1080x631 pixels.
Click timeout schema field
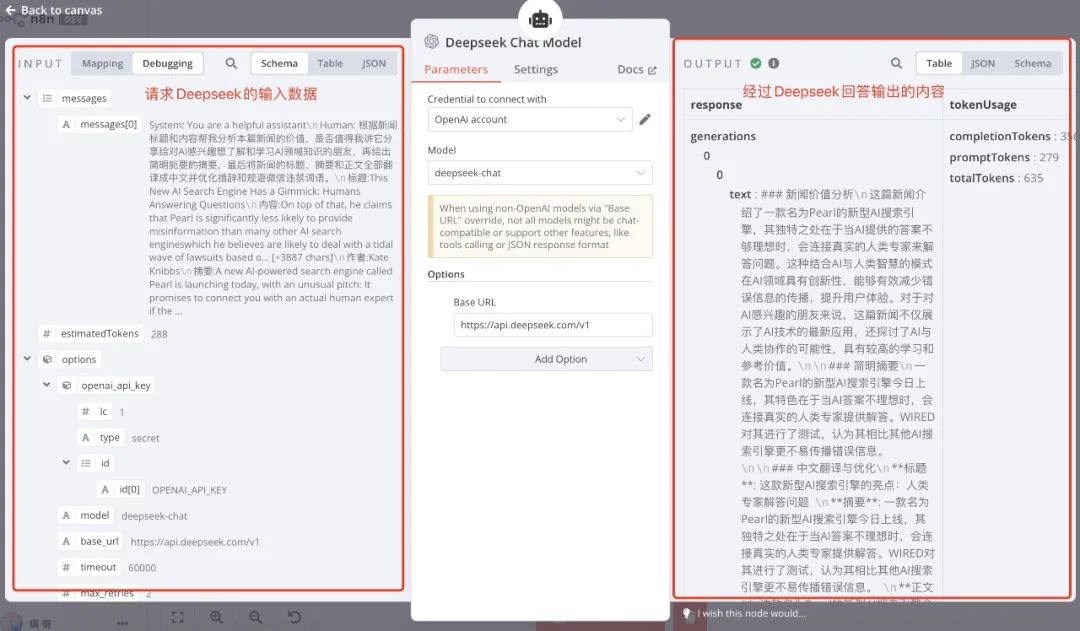90,568
